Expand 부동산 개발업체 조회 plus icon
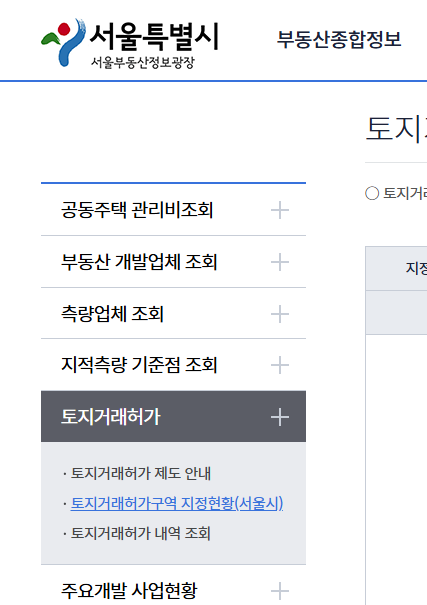Viewport: 427px width, 605px height. coord(280,262)
